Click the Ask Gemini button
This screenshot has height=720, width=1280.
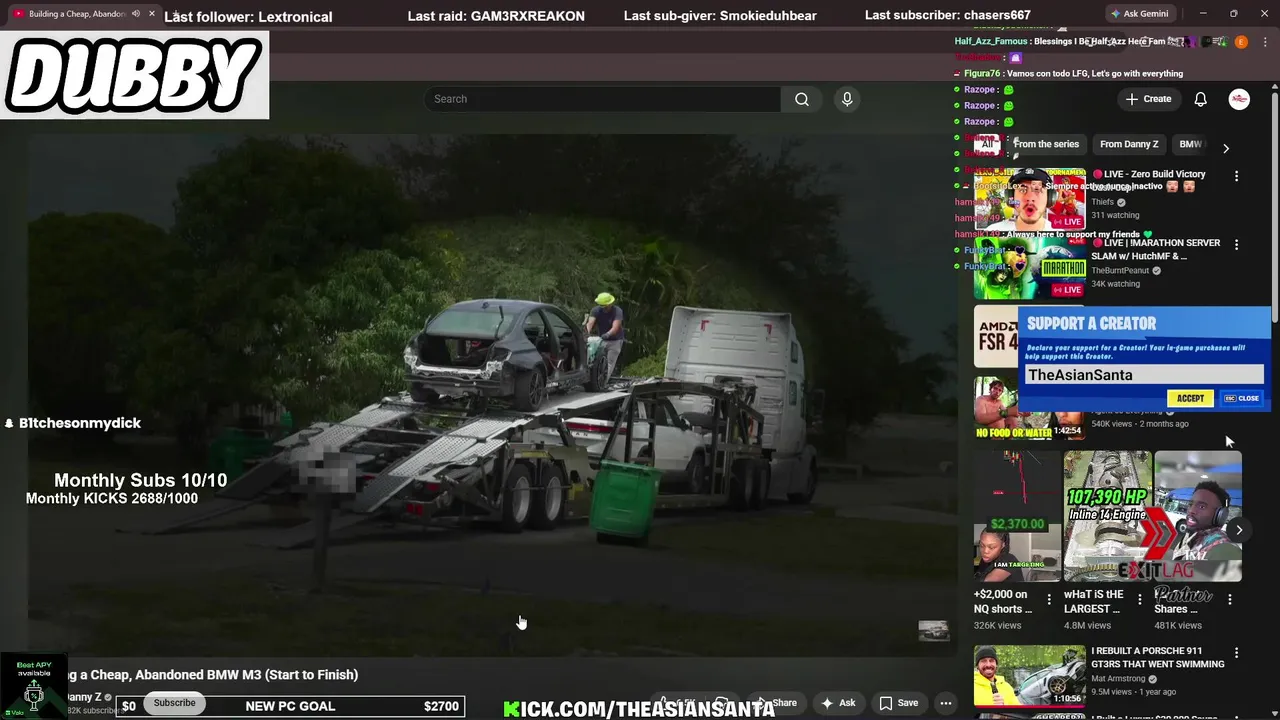(x=1139, y=14)
